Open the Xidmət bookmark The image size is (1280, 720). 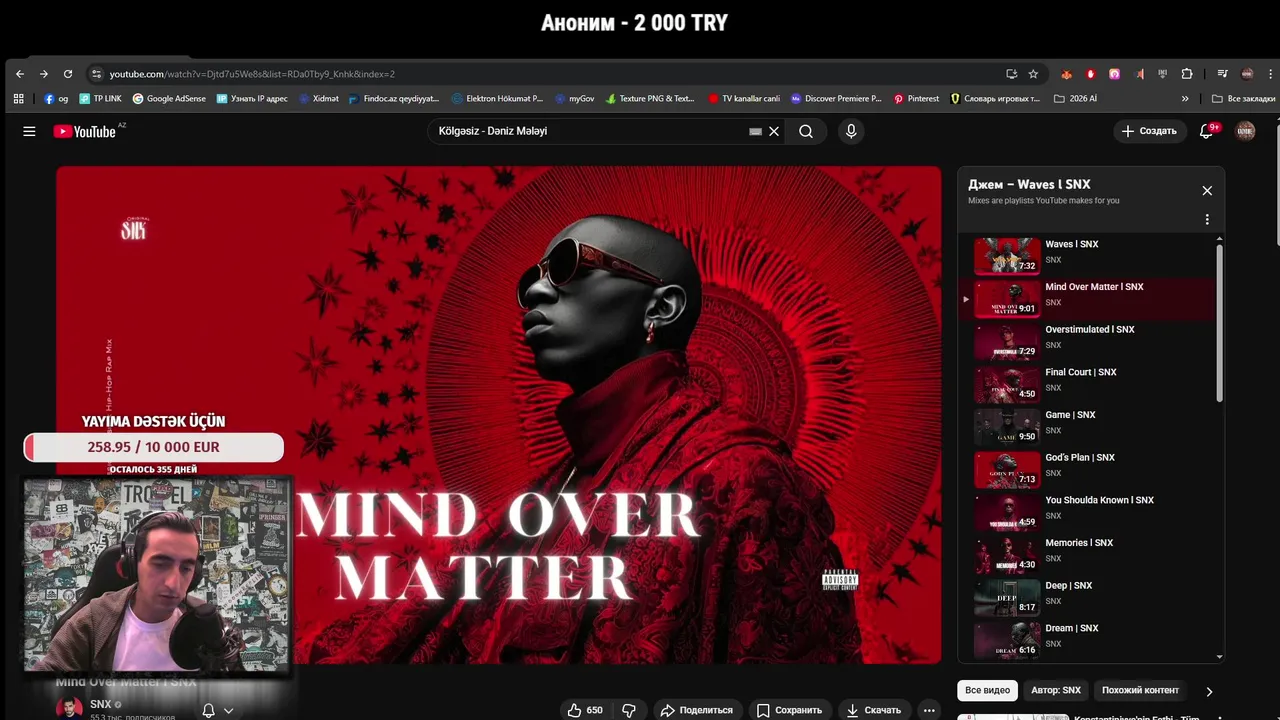(x=318, y=99)
